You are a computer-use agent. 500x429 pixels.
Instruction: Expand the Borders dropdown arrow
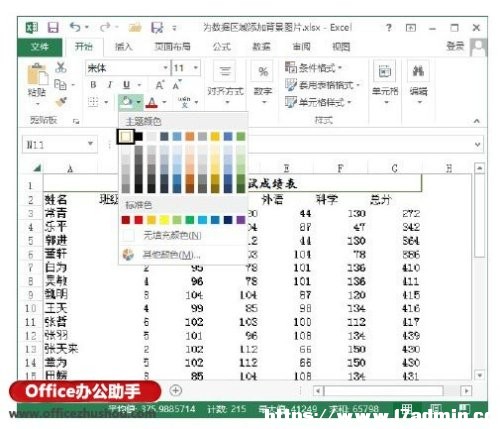106,102
